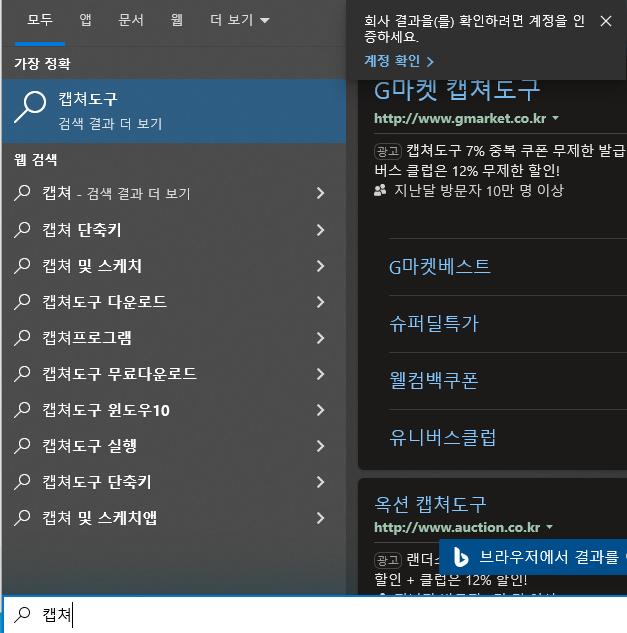Open the 웰컴백쿠폰 sitelink
The image size is (627, 633).
coord(434,380)
